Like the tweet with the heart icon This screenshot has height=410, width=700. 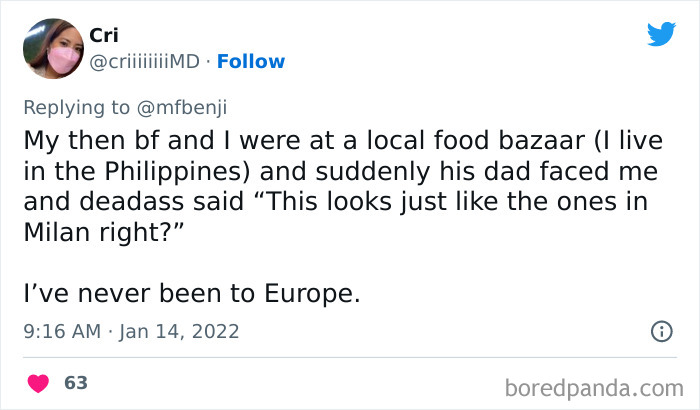point(39,383)
